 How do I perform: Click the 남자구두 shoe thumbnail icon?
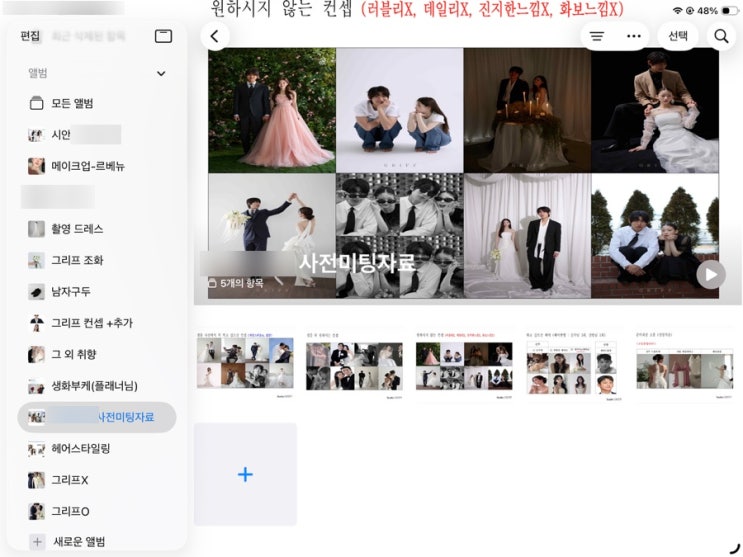[x=36, y=292]
